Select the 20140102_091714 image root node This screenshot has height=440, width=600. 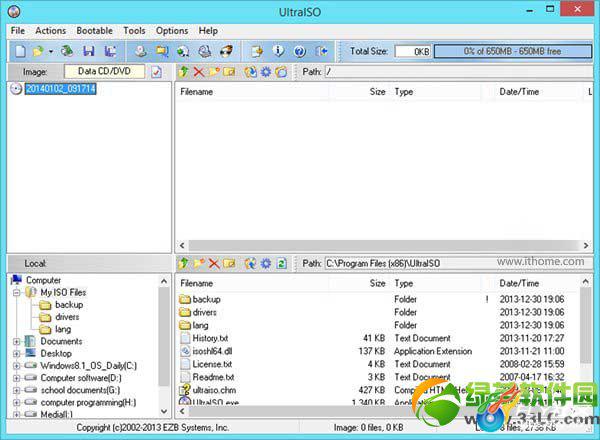click(x=60, y=89)
